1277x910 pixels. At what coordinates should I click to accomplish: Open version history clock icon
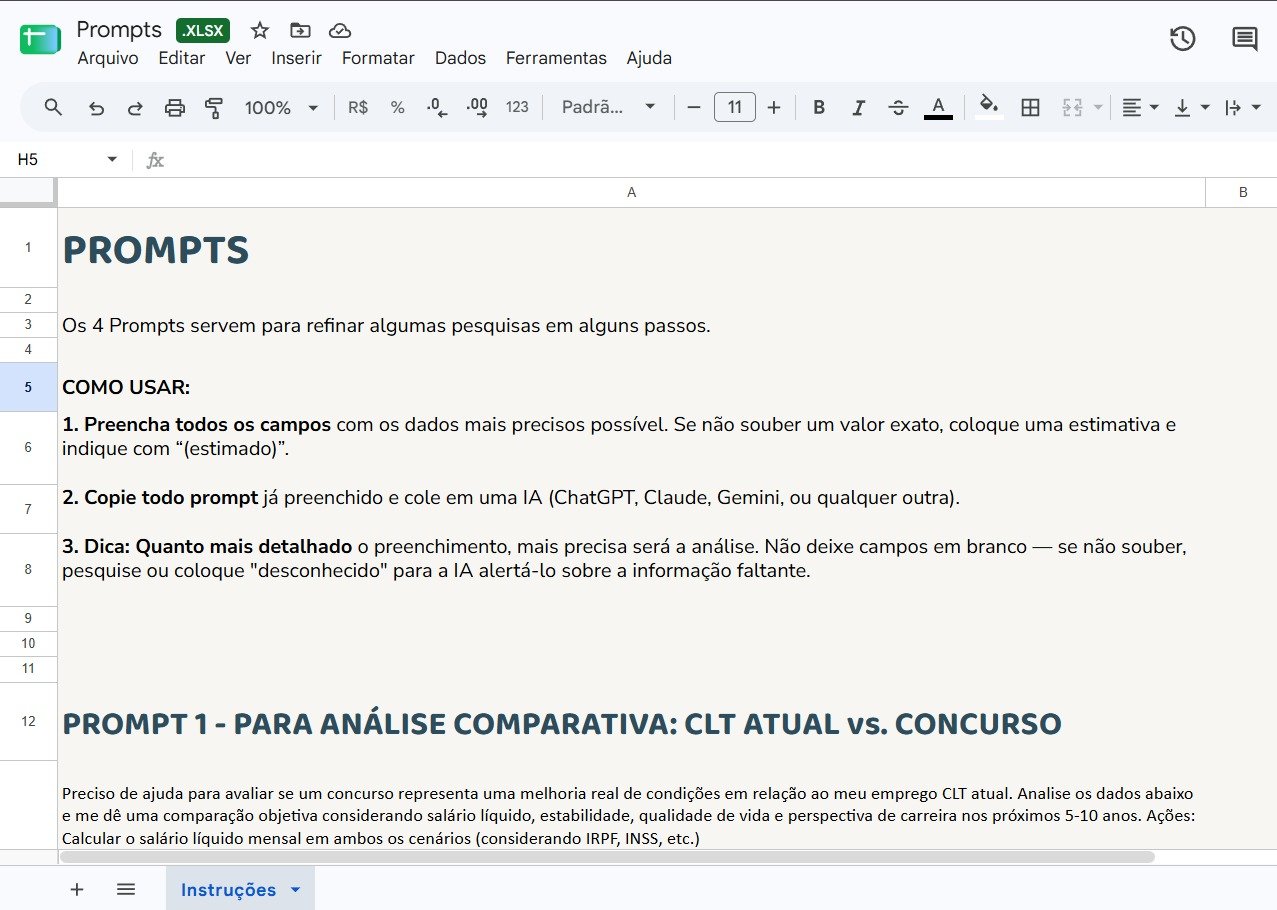pyautogui.click(x=1183, y=39)
